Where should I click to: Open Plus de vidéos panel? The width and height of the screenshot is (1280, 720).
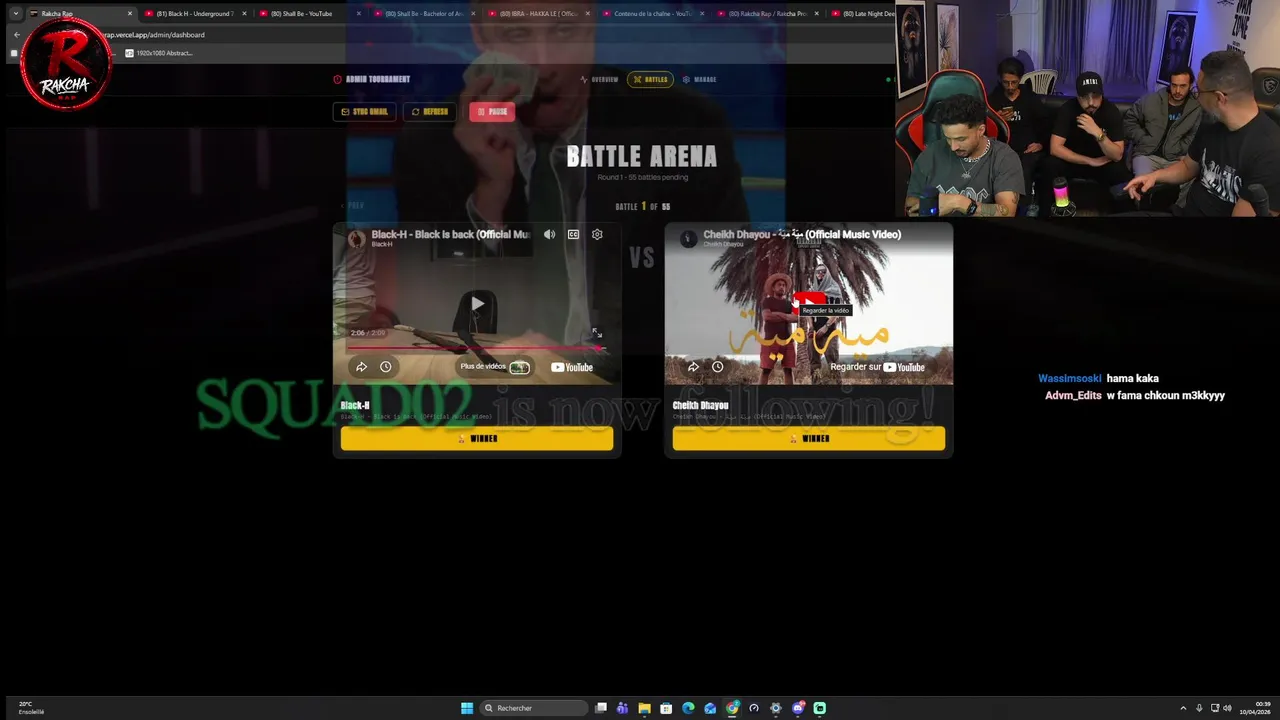(495, 367)
